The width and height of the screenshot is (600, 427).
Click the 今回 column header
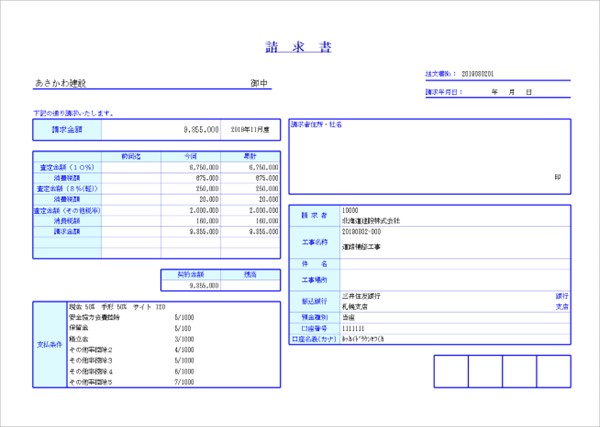[191, 157]
